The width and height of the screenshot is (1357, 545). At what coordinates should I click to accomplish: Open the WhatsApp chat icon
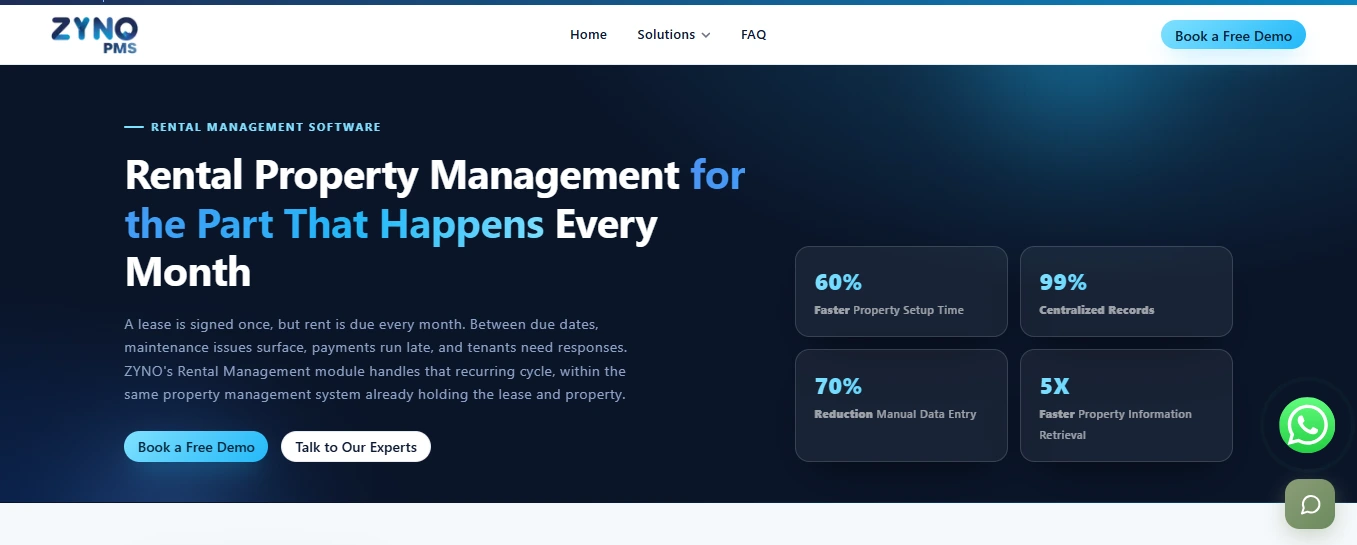[x=1307, y=425]
